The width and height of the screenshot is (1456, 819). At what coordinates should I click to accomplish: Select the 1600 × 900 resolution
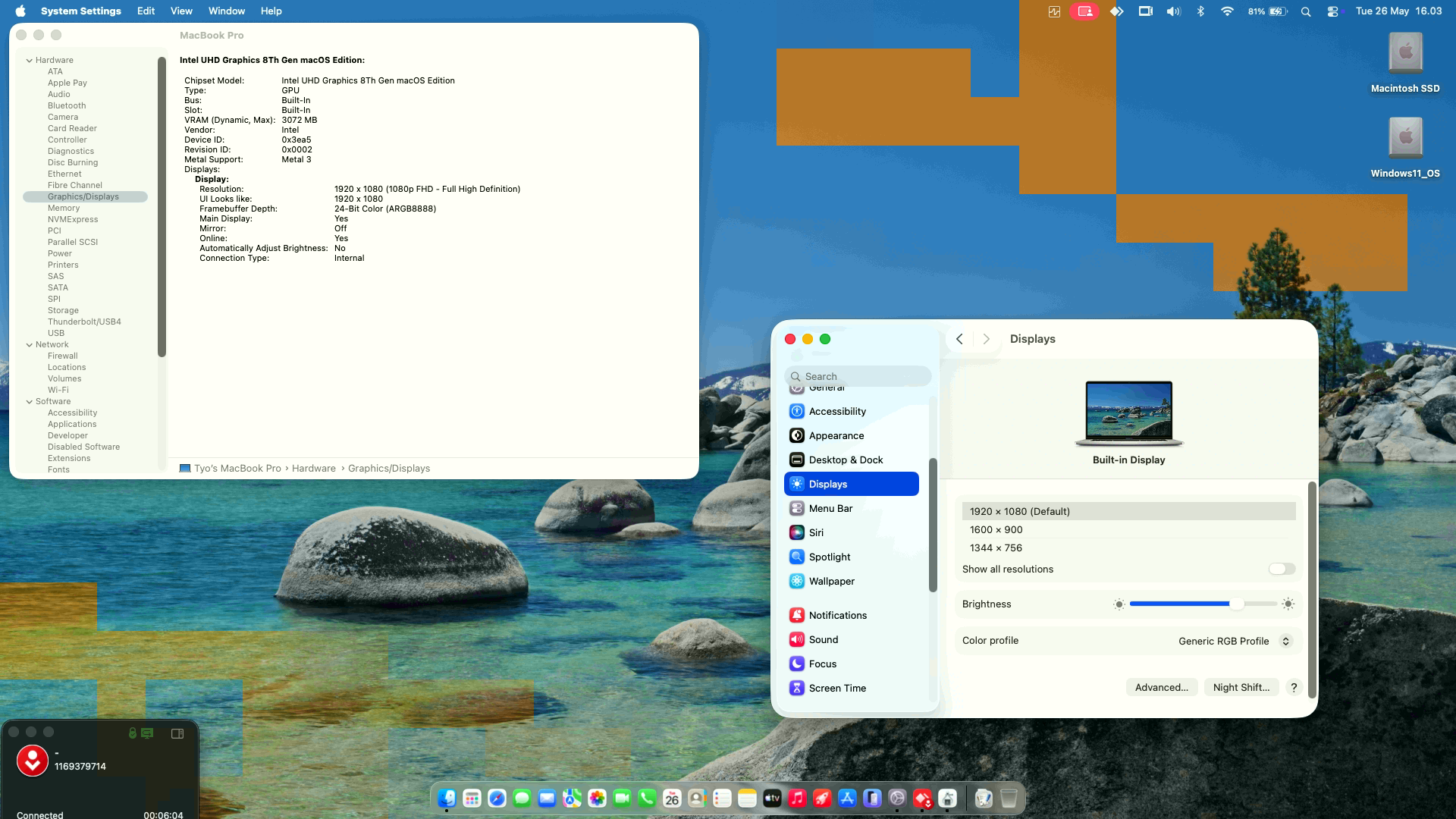1128,529
